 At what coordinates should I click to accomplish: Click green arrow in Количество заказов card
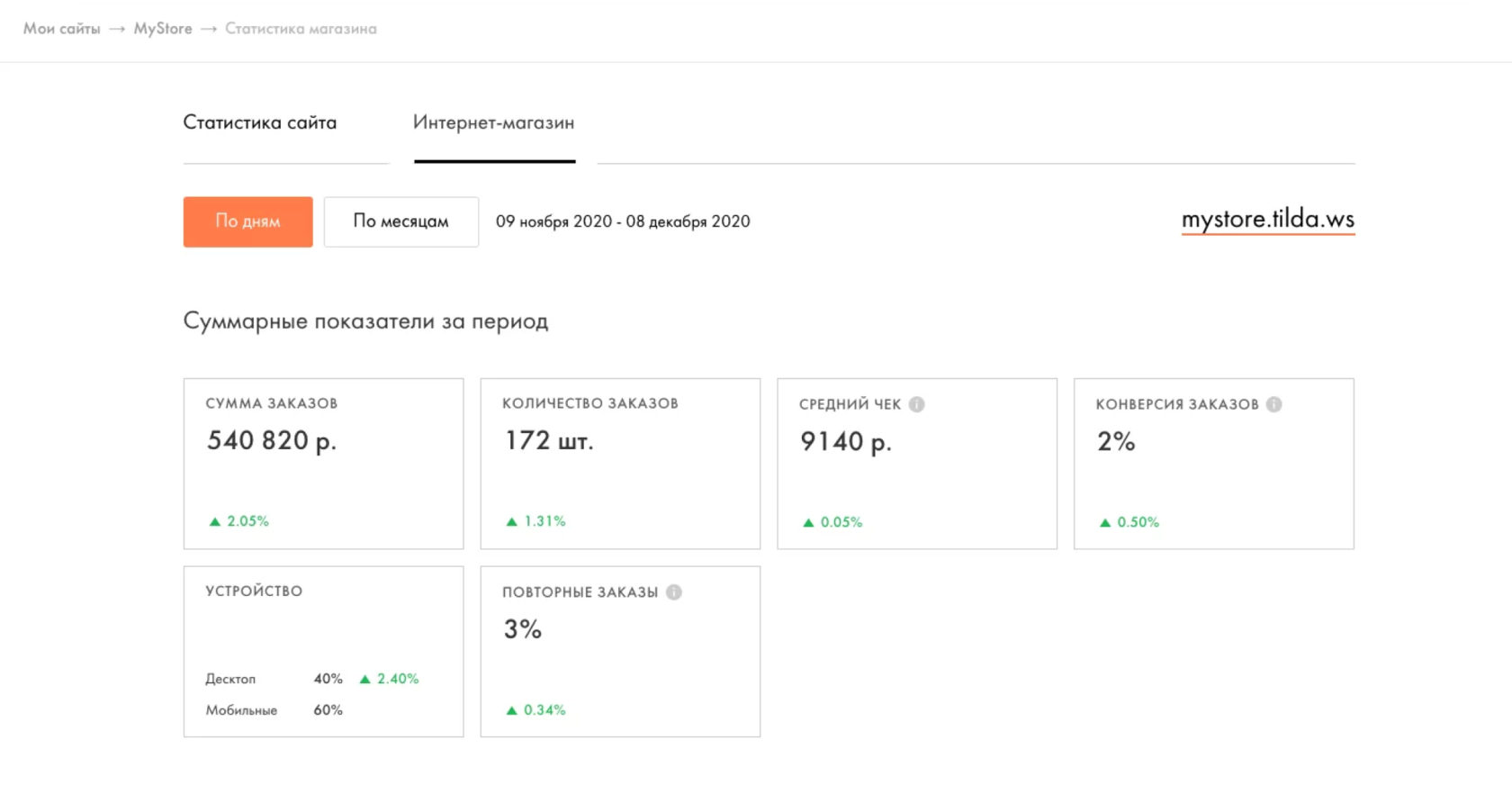pos(512,521)
